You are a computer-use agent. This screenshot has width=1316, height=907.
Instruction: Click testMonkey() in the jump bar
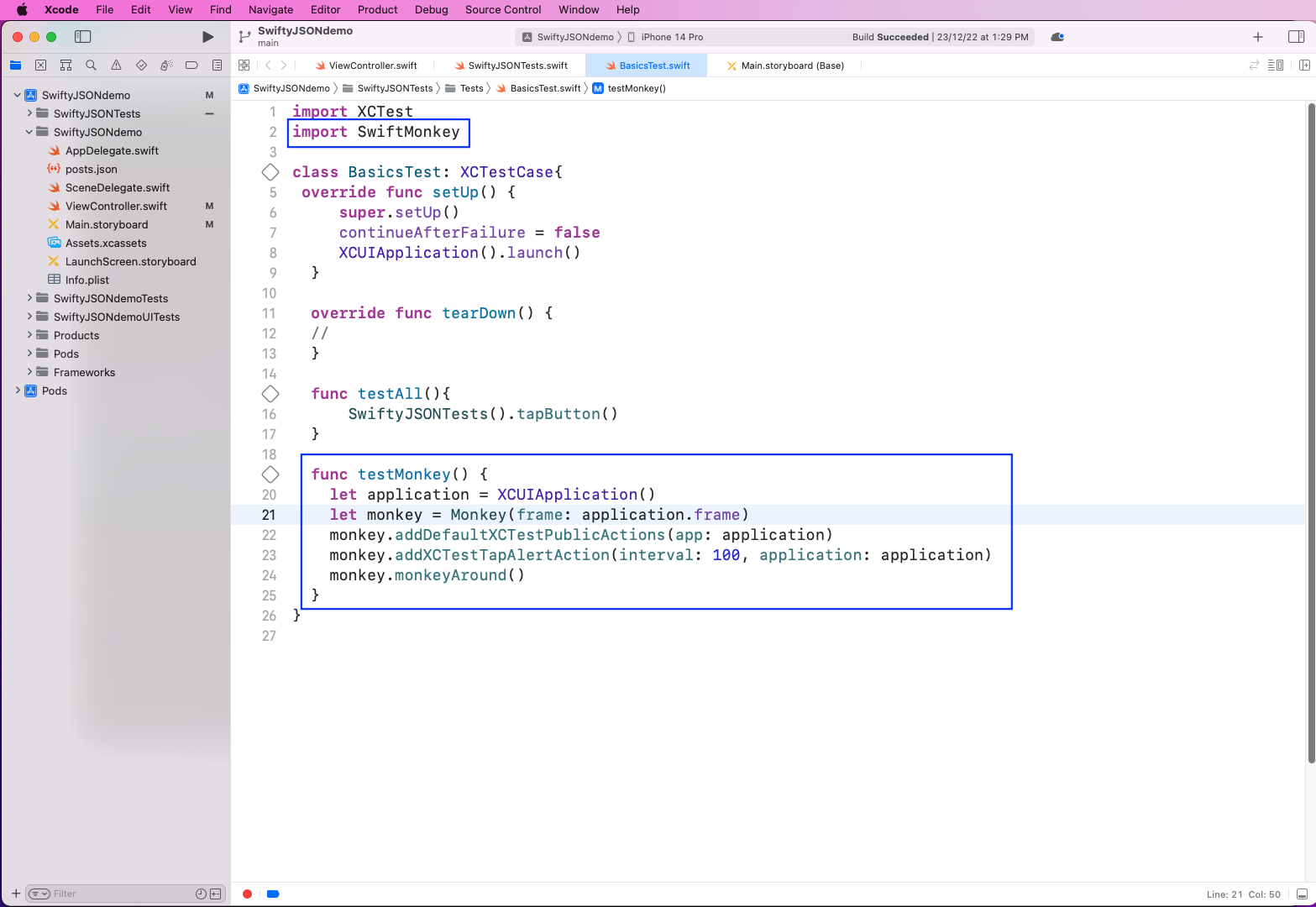tap(629, 88)
